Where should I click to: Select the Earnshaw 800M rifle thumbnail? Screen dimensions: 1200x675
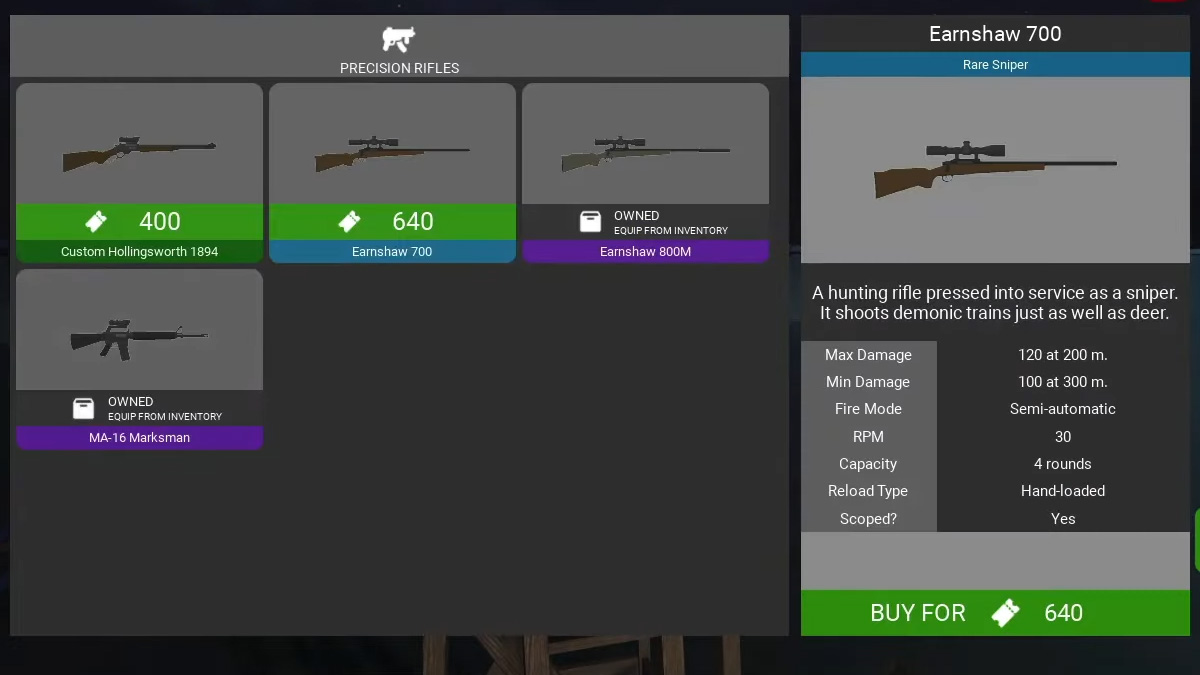point(645,144)
